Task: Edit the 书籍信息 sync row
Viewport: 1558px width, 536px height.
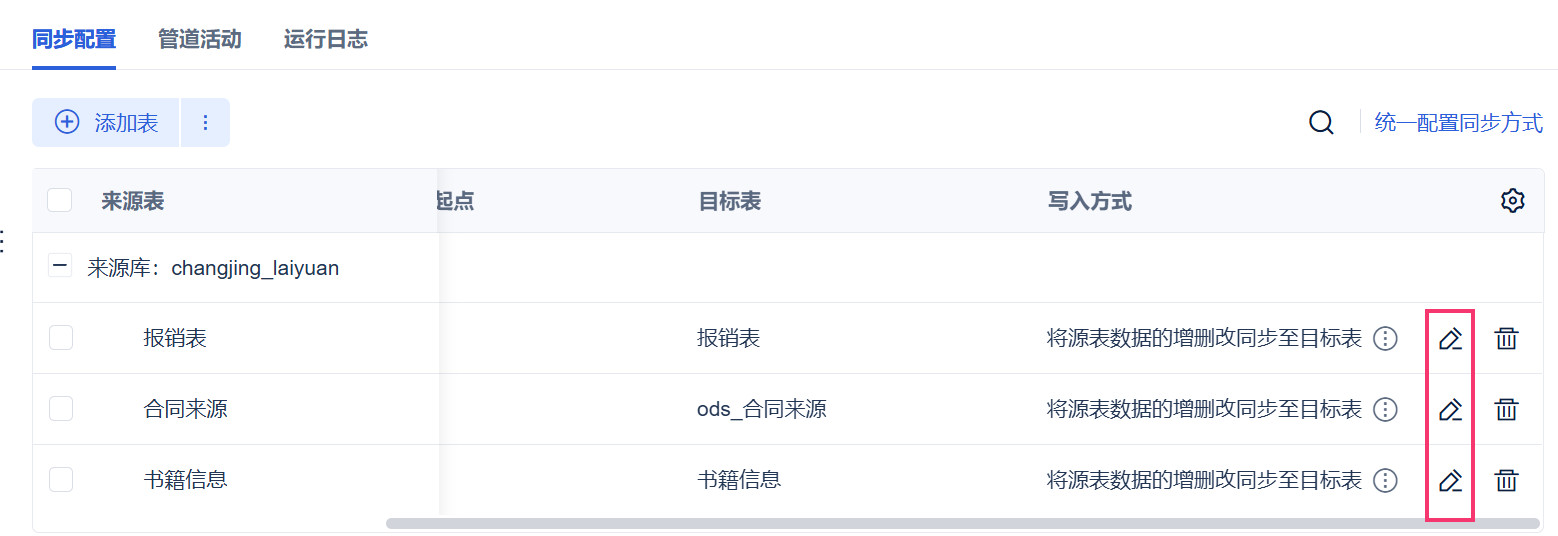Action: [1450, 481]
